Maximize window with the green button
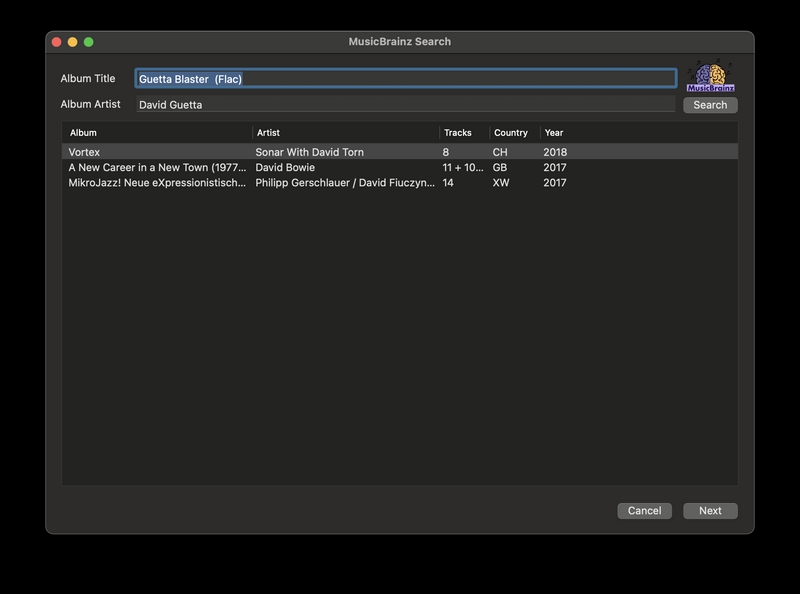 (88, 42)
